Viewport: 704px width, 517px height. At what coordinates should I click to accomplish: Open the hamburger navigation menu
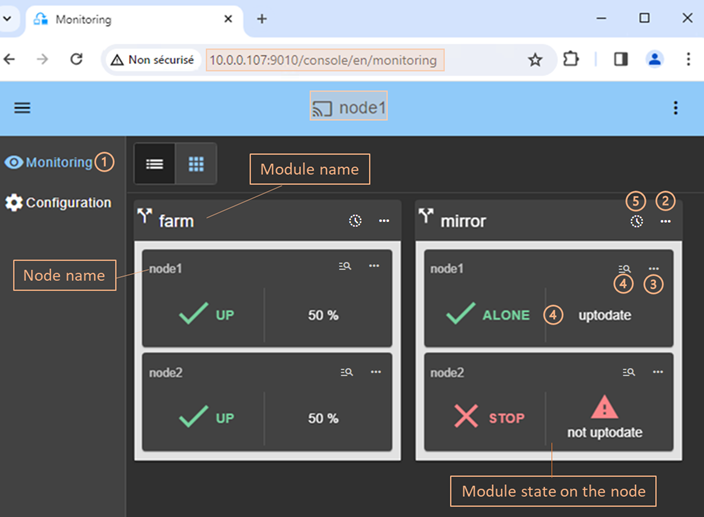[x=22, y=108]
